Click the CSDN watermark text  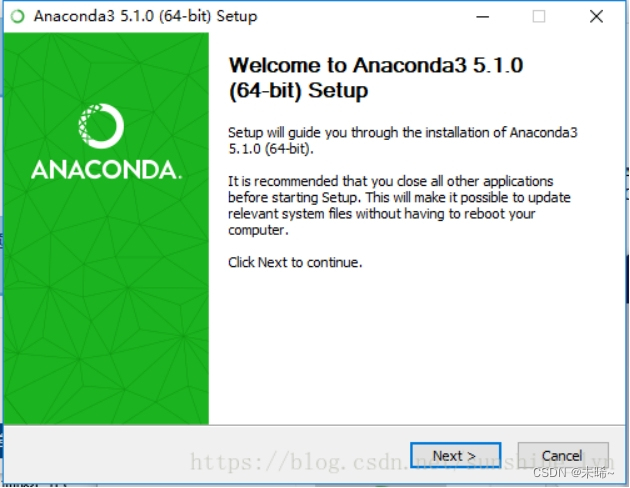(573, 473)
